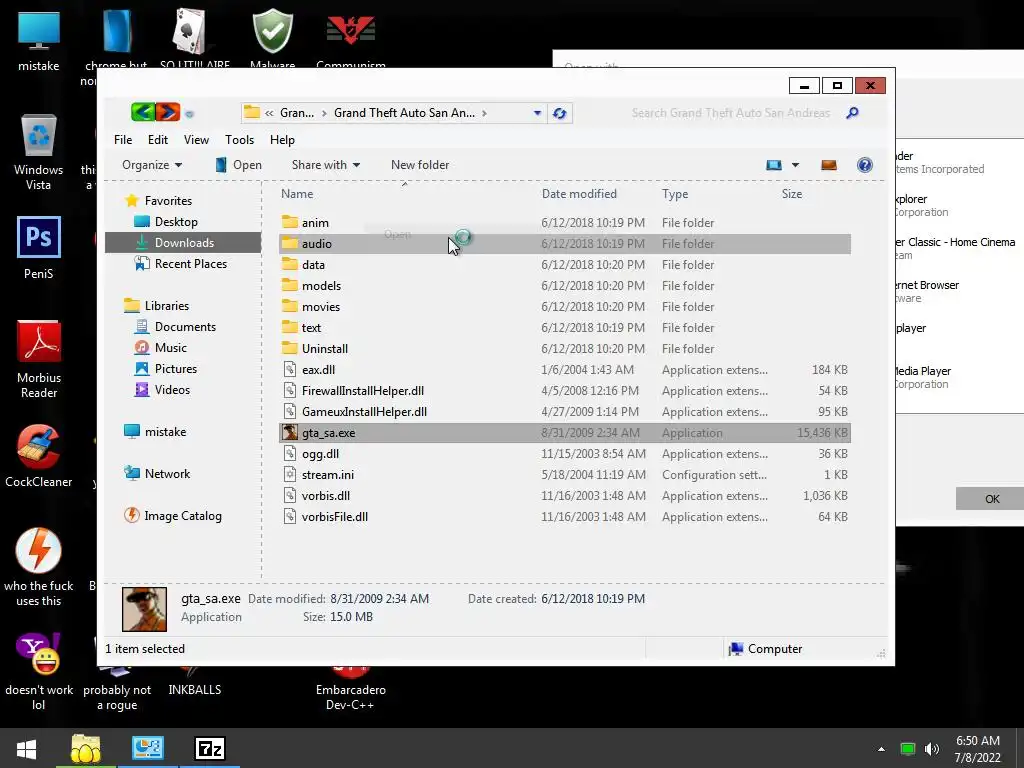Open the Documents library
The width and height of the screenshot is (1024, 768).
(x=185, y=327)
